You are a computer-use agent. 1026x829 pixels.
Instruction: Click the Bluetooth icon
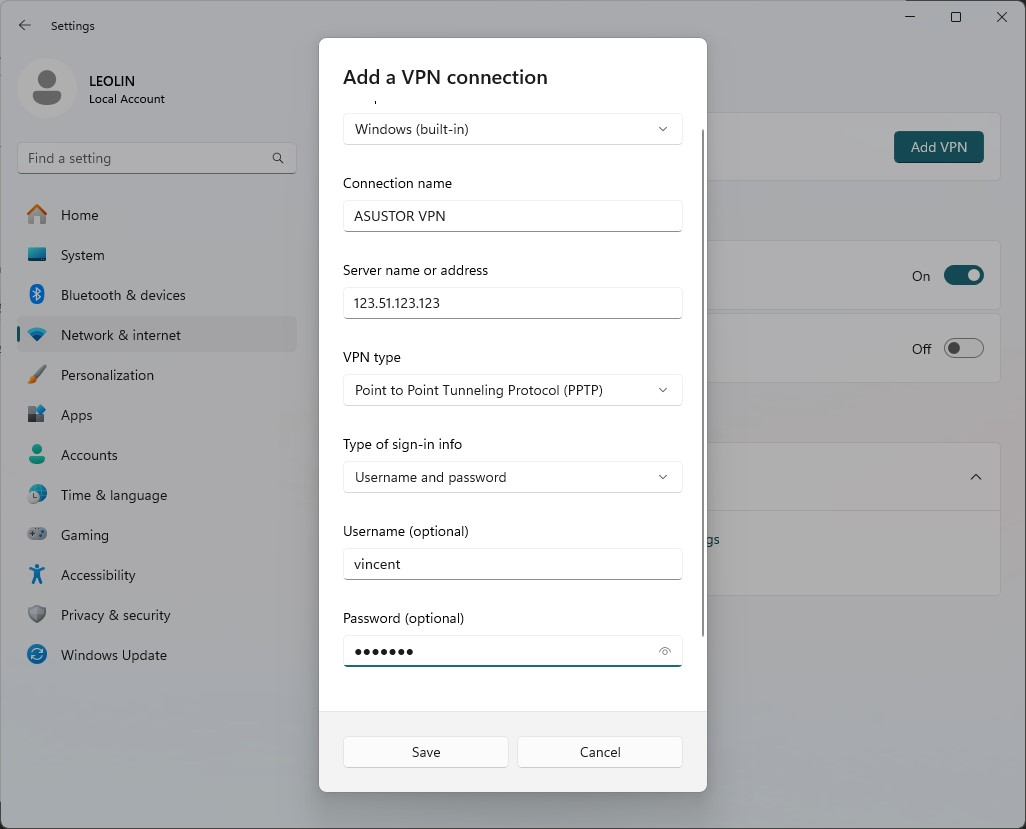(x=37, y=294)
